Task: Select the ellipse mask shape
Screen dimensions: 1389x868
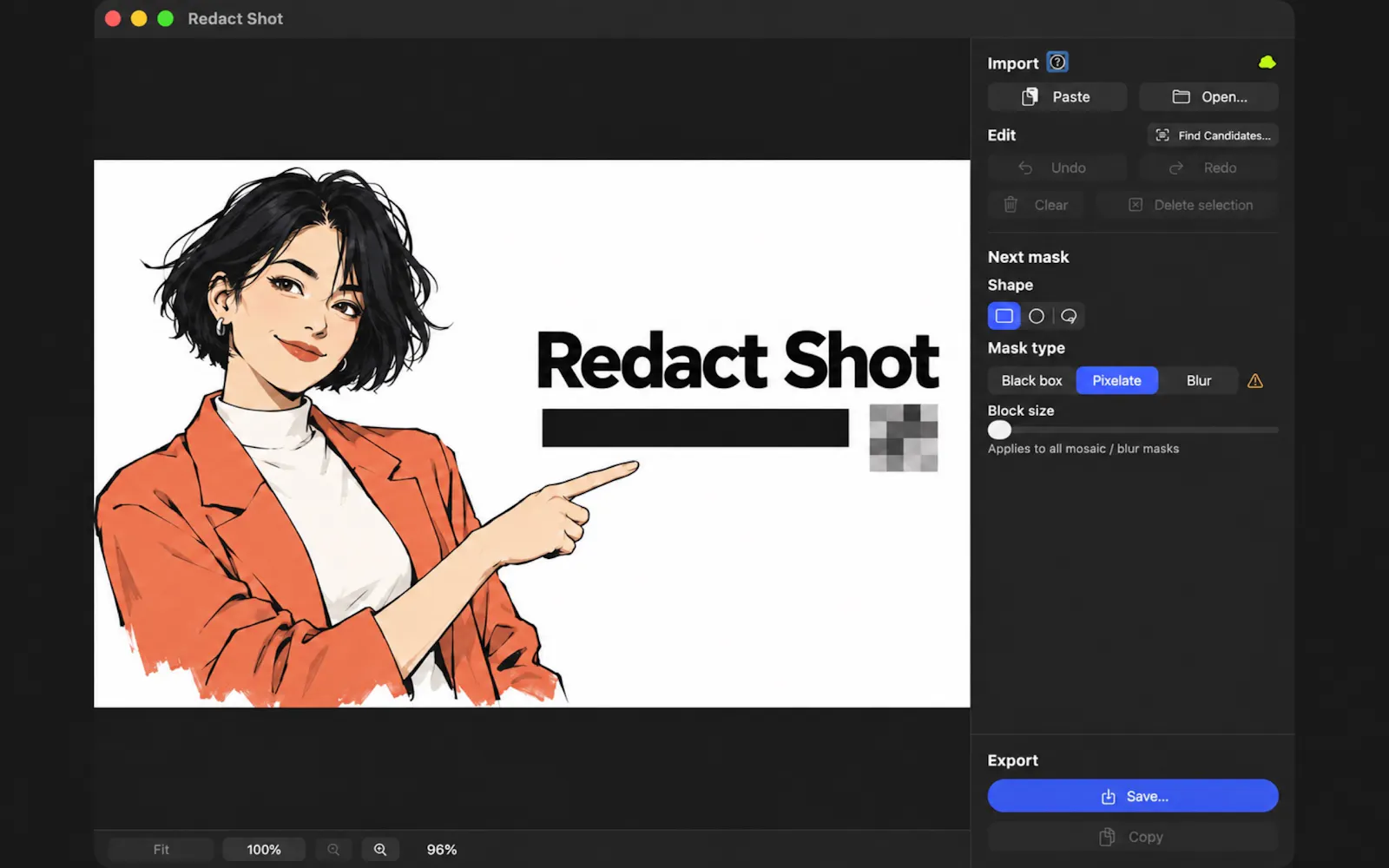Action: tap(1037, 316)
